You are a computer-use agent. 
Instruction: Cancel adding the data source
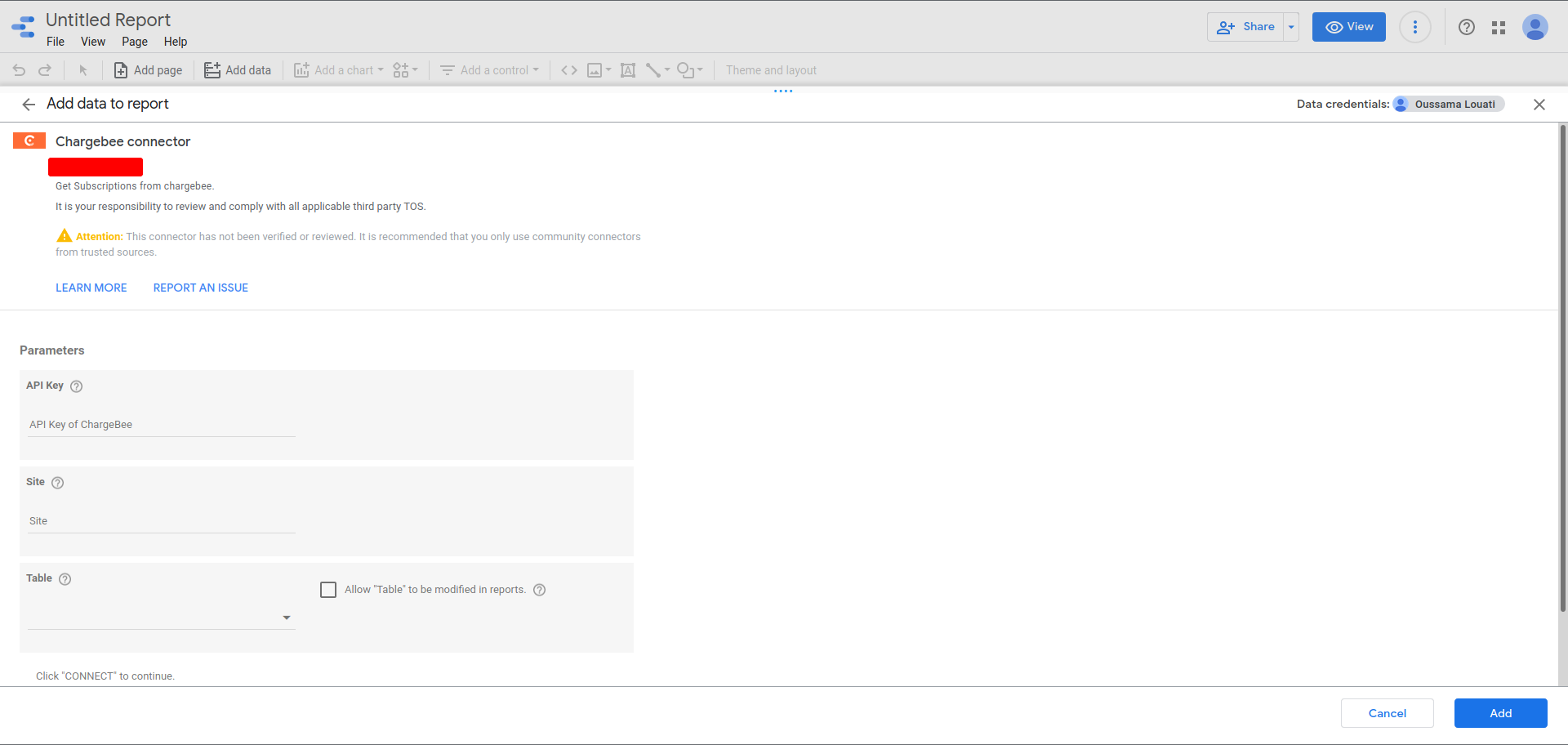[1388, 713]
